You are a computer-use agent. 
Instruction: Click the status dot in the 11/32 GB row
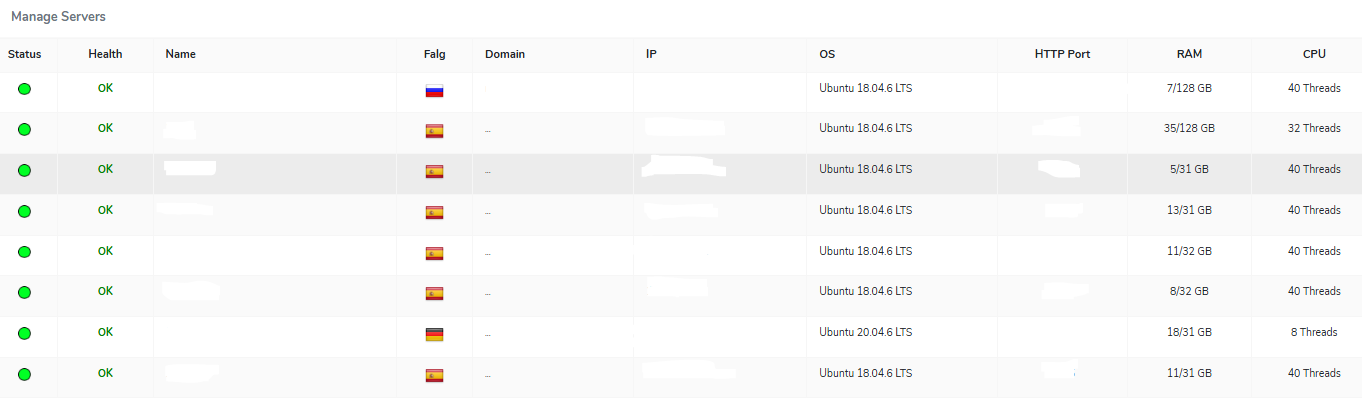24,252
